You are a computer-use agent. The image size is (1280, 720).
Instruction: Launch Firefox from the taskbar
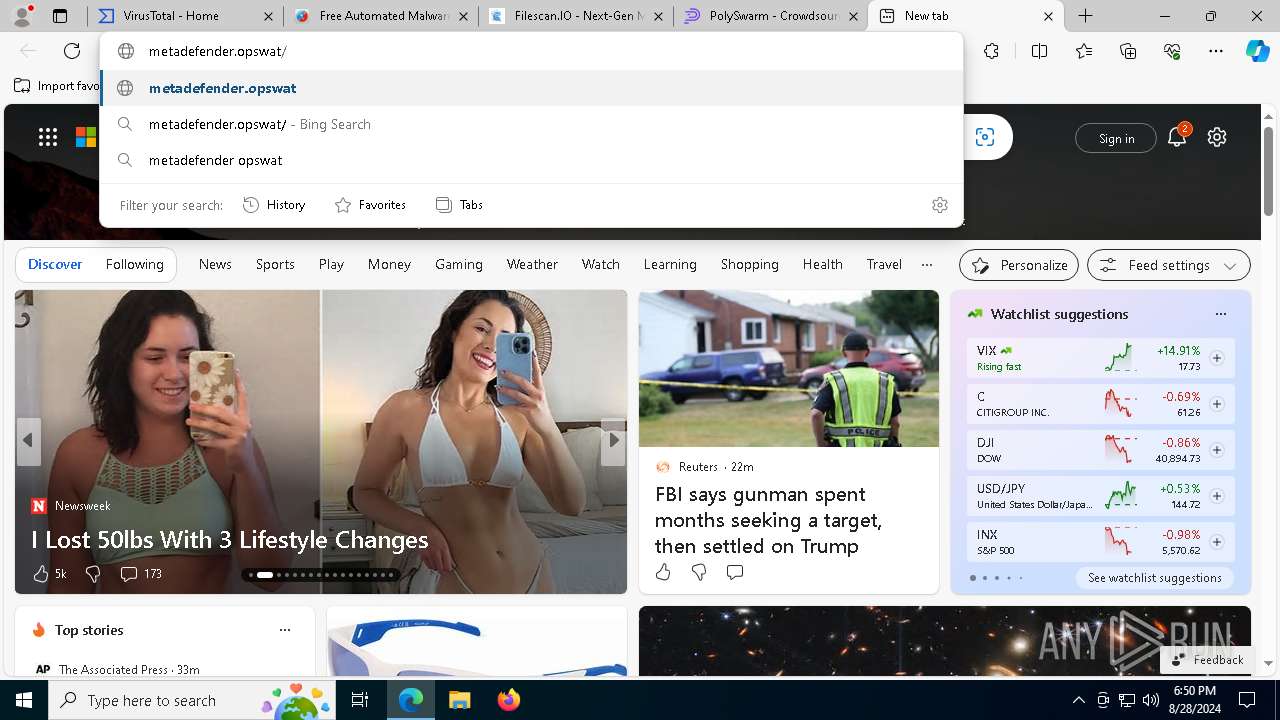point(508,700)
